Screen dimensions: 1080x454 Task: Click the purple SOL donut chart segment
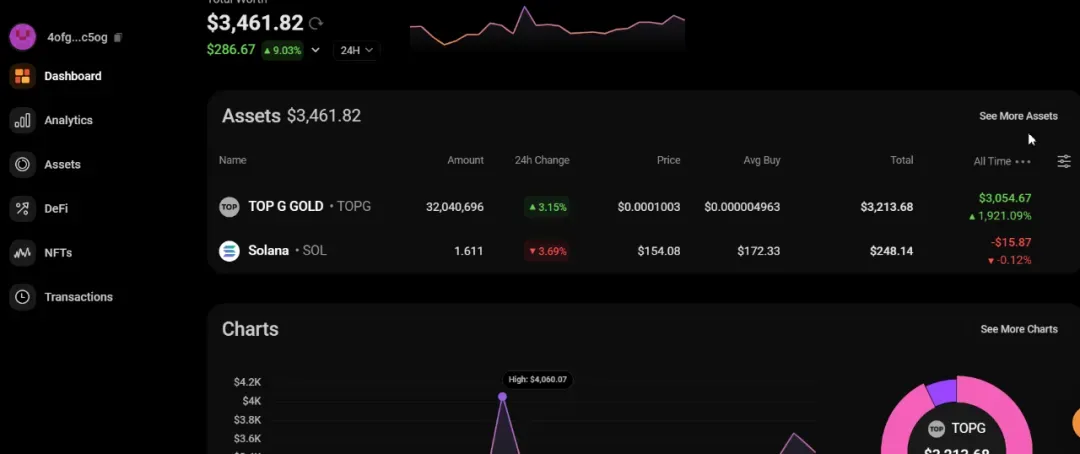pos(942,393)
